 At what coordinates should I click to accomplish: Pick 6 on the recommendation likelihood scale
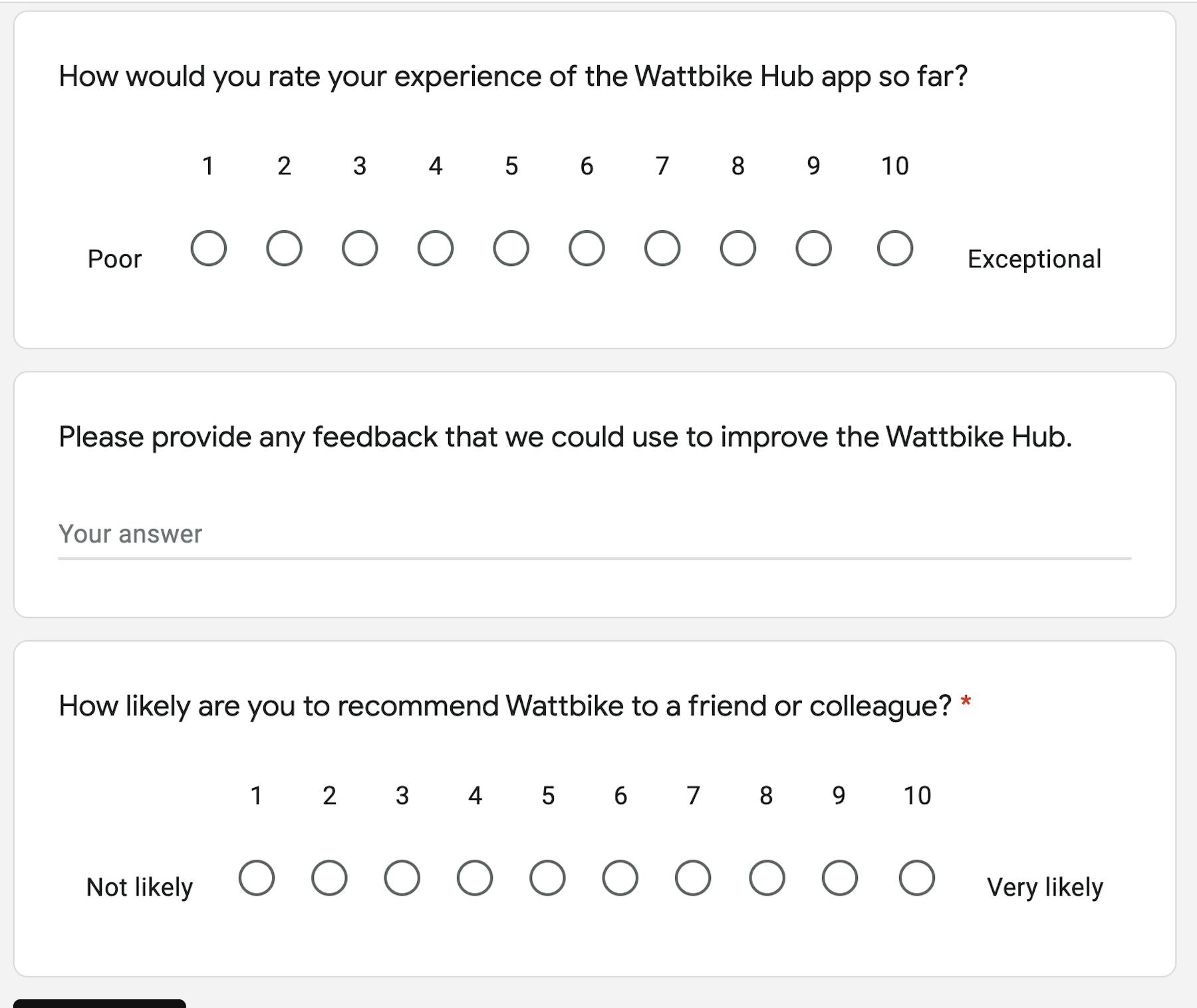click(620, 878)
